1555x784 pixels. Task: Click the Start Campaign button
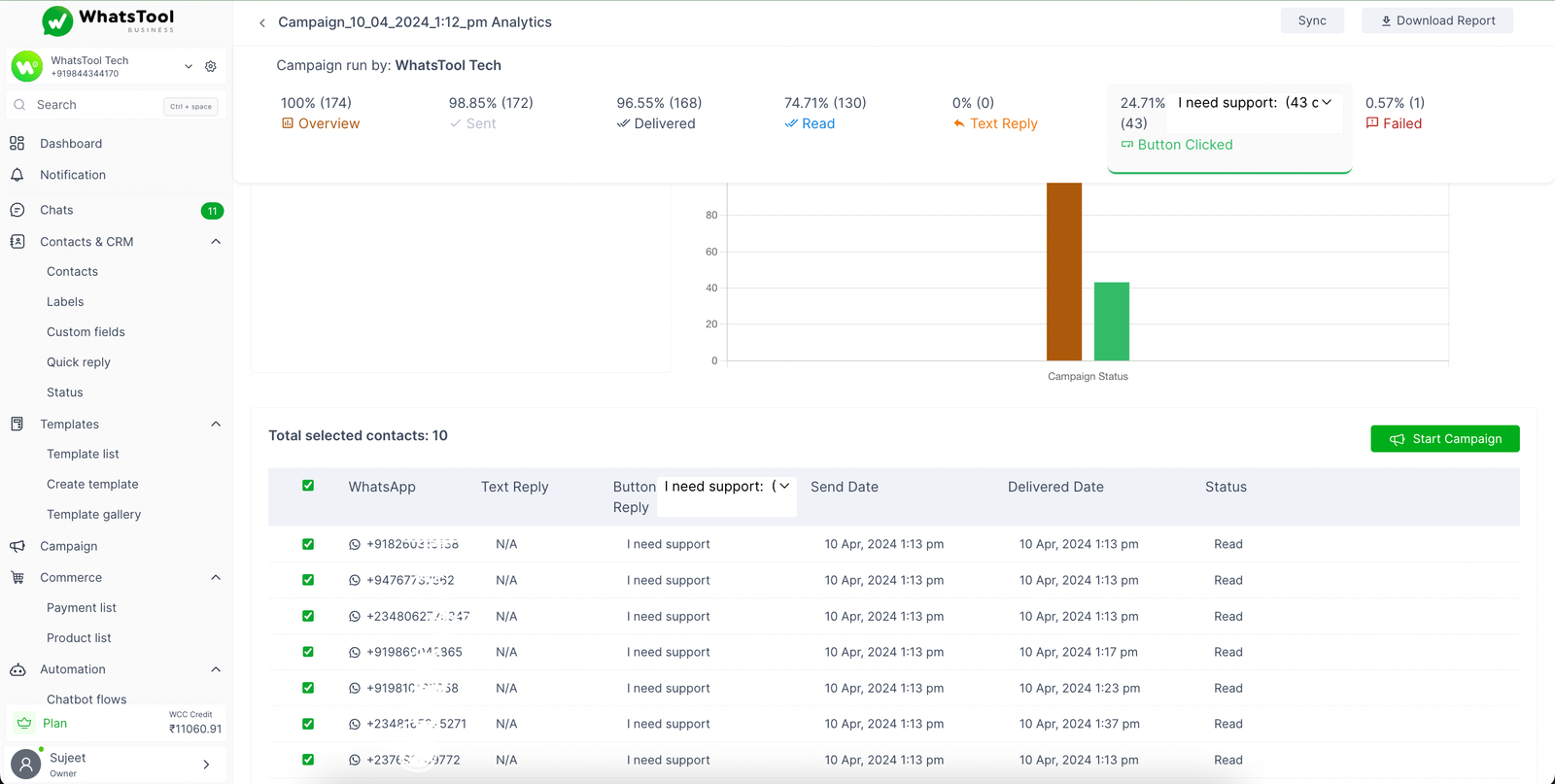click(x=1444, y=439)
